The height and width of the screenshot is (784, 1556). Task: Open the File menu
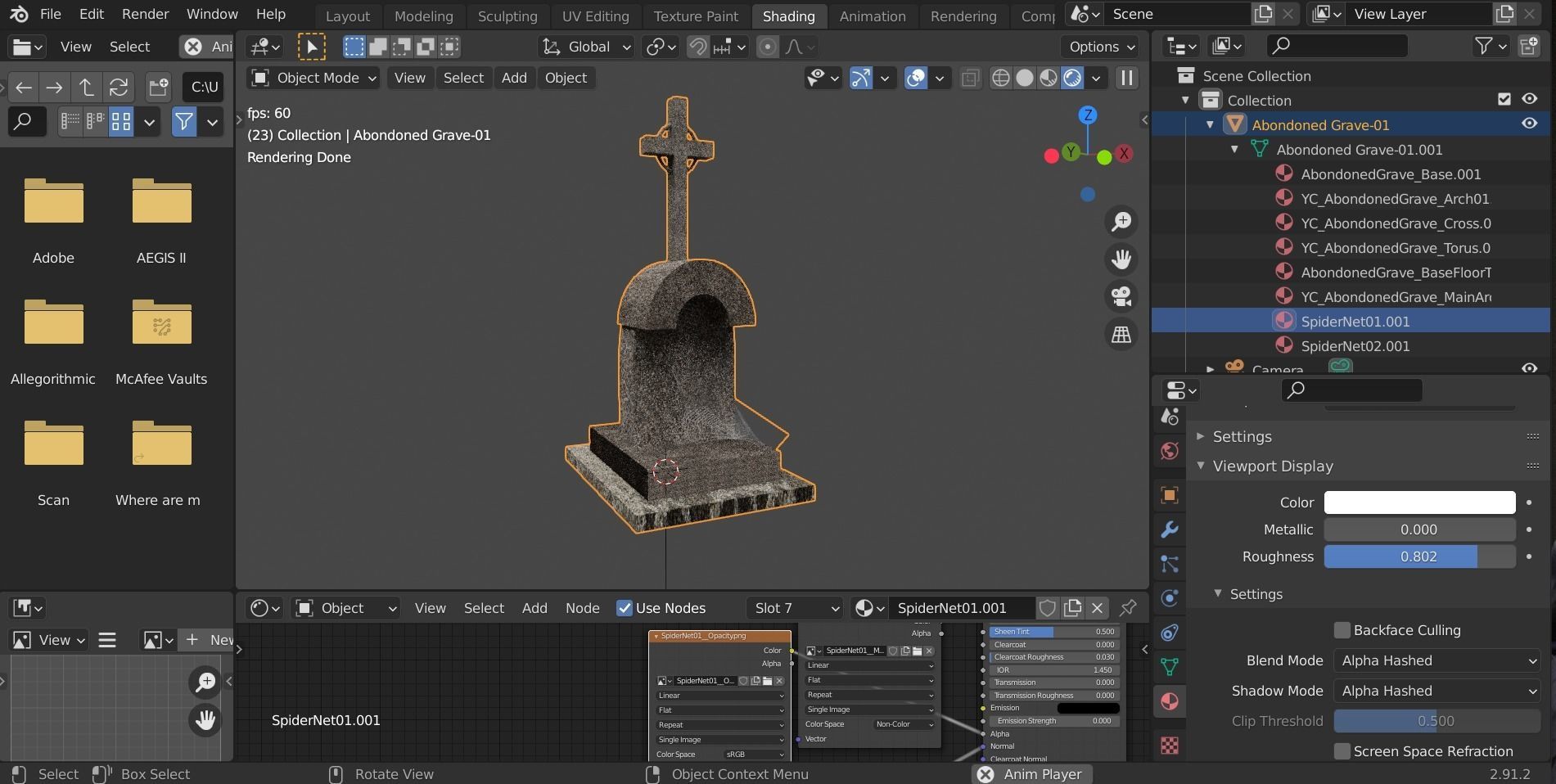(50, 14)
